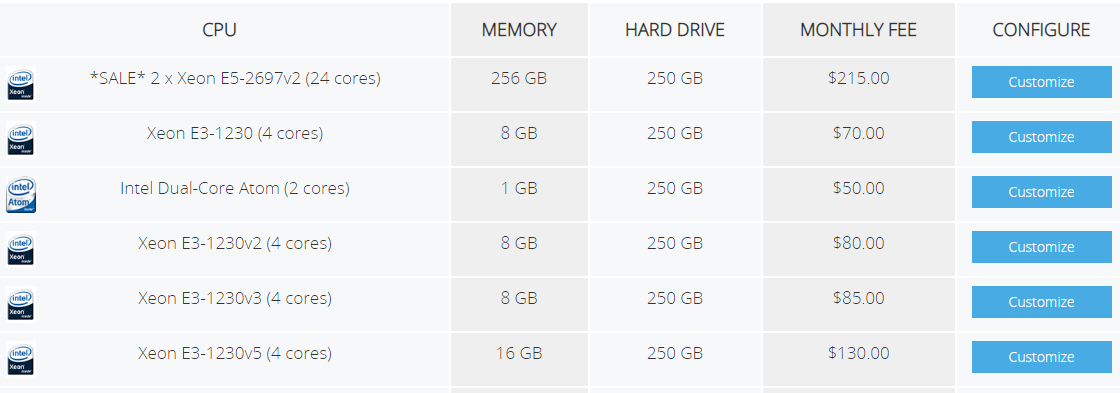The image size is (1120, 393).
Task: Click Intel Xeon logo beside E3-1230 row
Action: click(21, 139)
